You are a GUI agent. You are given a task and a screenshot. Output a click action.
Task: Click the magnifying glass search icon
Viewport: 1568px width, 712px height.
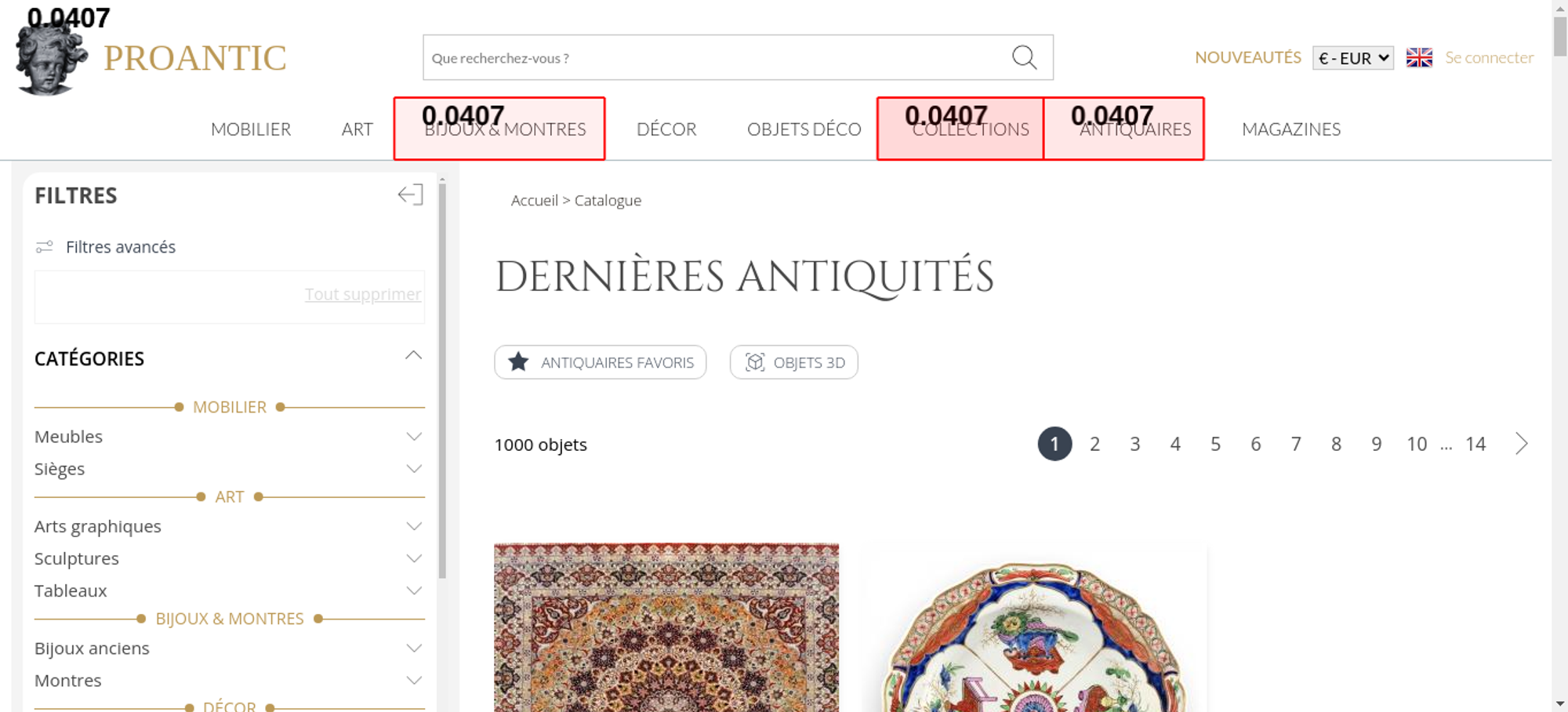coord(1024,57)
